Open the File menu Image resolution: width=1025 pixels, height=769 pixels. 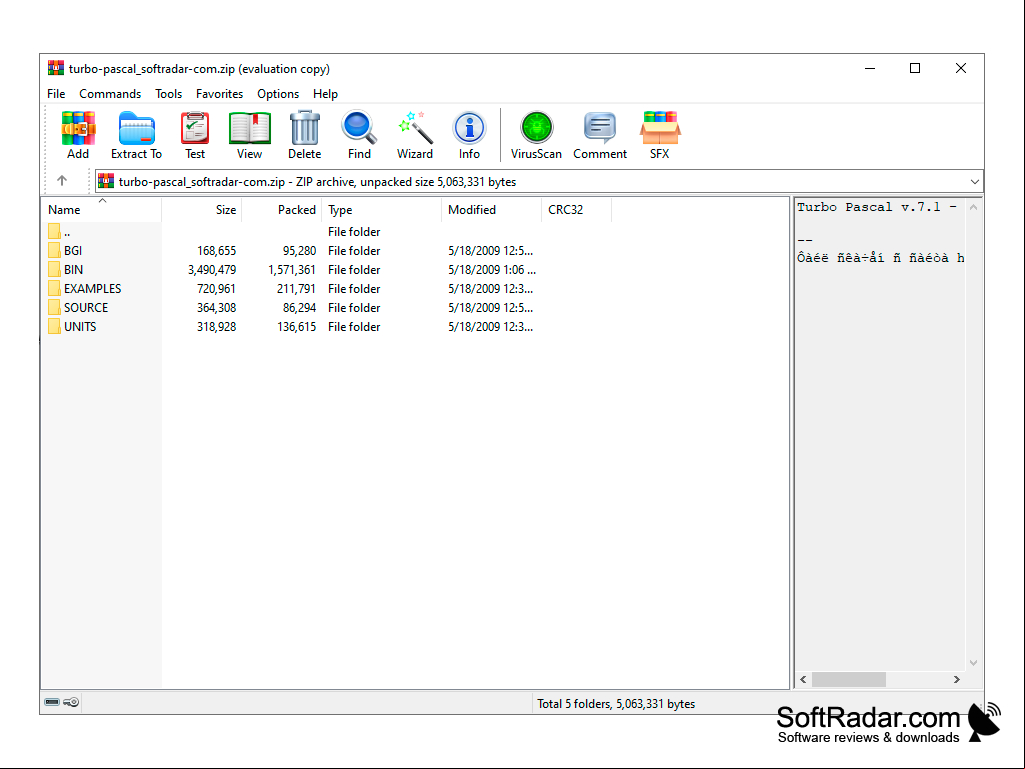click(x=56, y=94)
